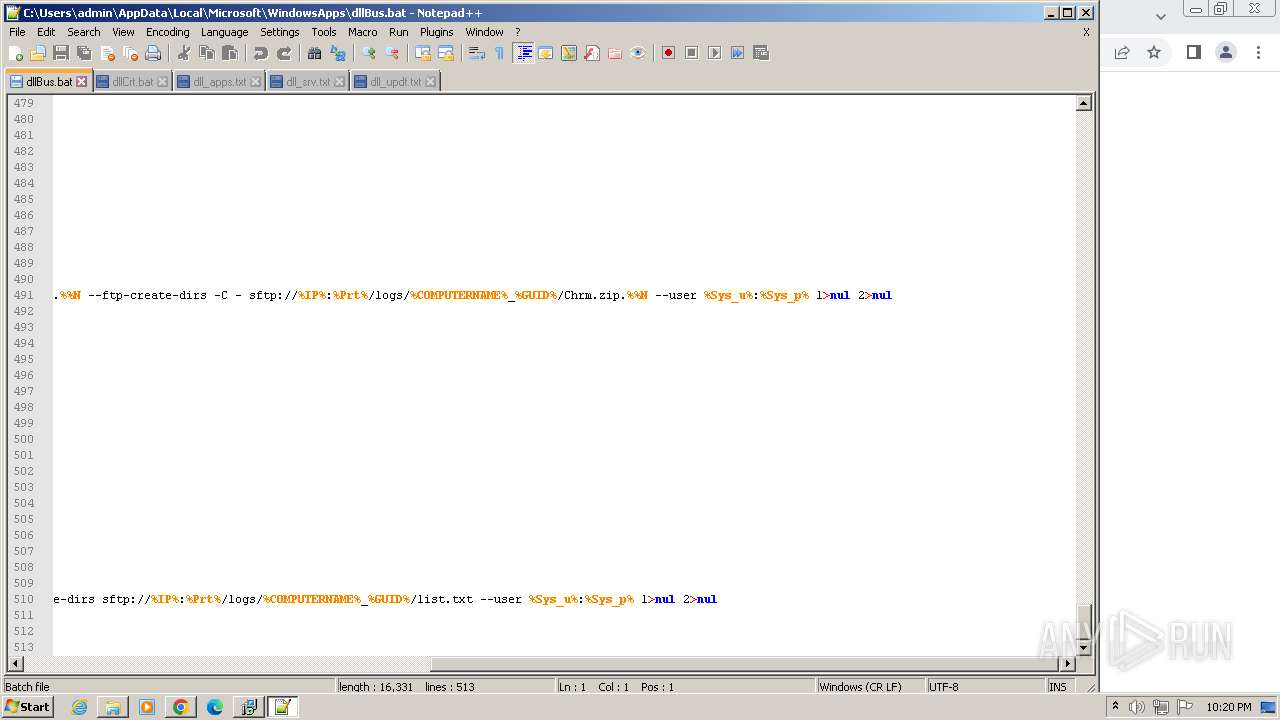Toggle the indent guide toolbar button
1280x720 pixels.
(x=523, y=53)
